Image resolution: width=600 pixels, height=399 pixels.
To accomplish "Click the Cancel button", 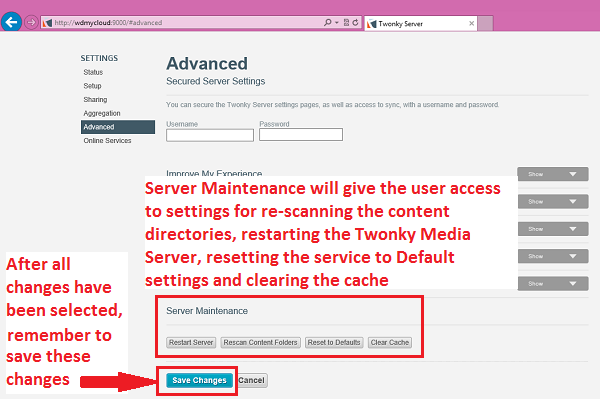I will pyautogui.click(x=252, y=380).
